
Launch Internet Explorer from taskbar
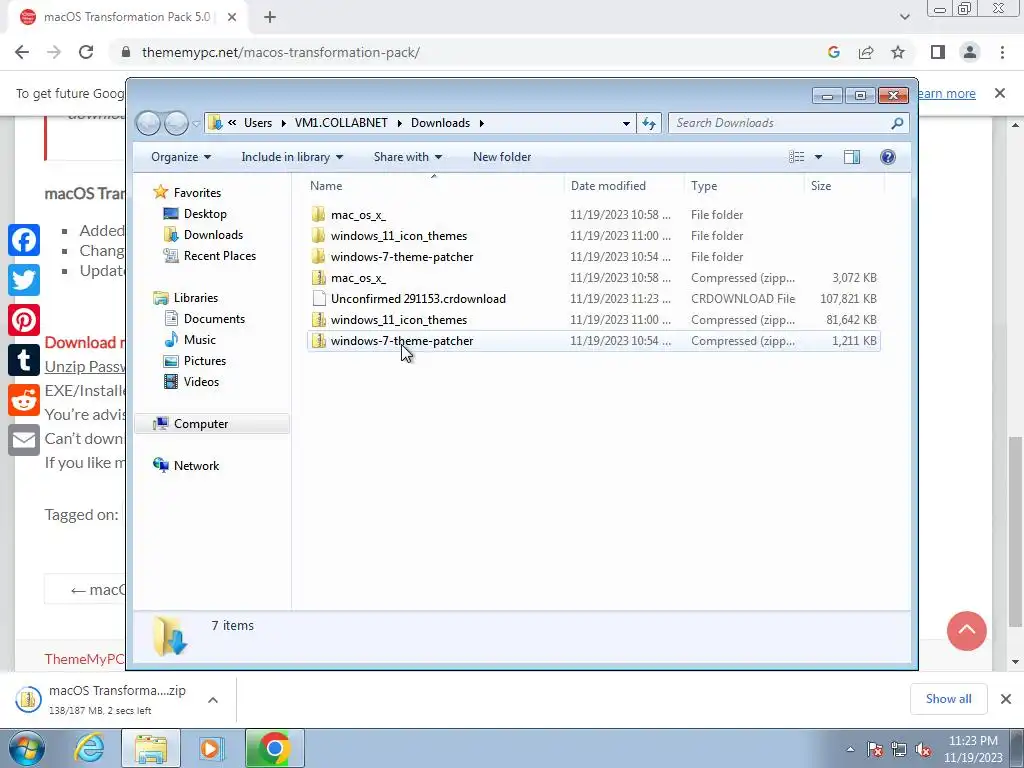(x=89, y=748)
